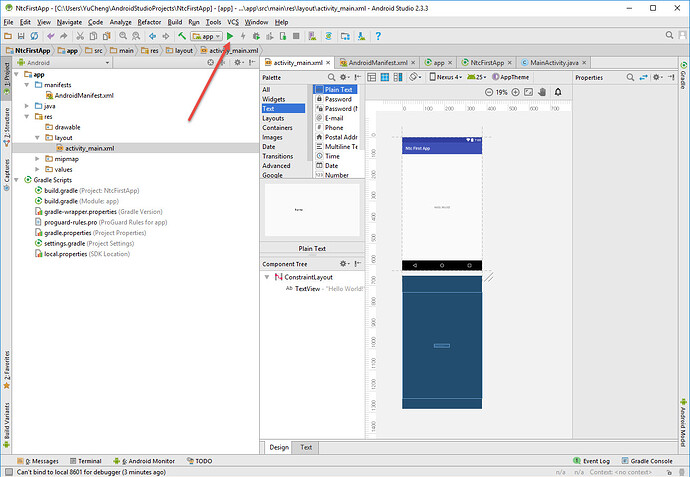Click the Find magnifier in main toolbar
The image size is (690, 477).
(x=123, y=36)
